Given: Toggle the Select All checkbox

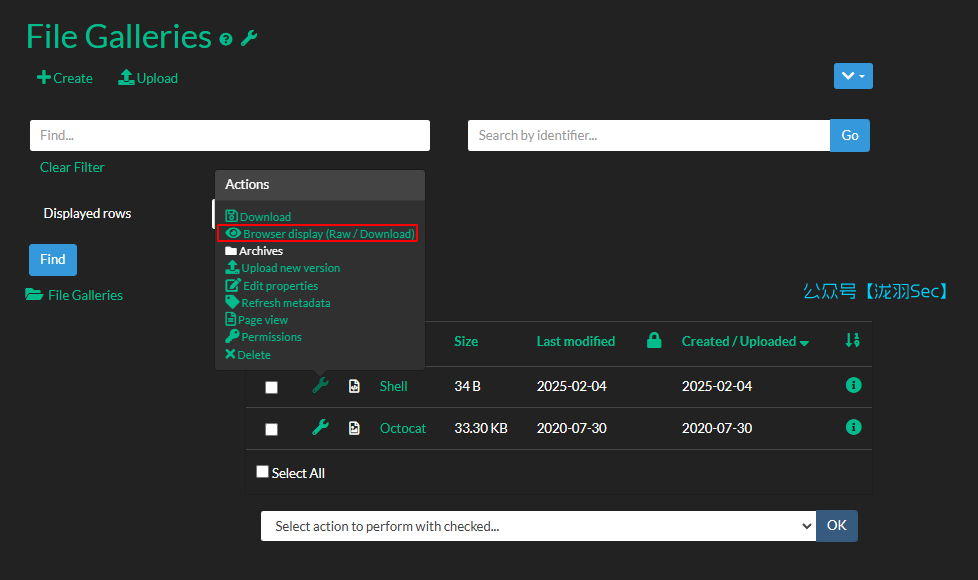Looking at the screenshot, I should click(263, 472).
